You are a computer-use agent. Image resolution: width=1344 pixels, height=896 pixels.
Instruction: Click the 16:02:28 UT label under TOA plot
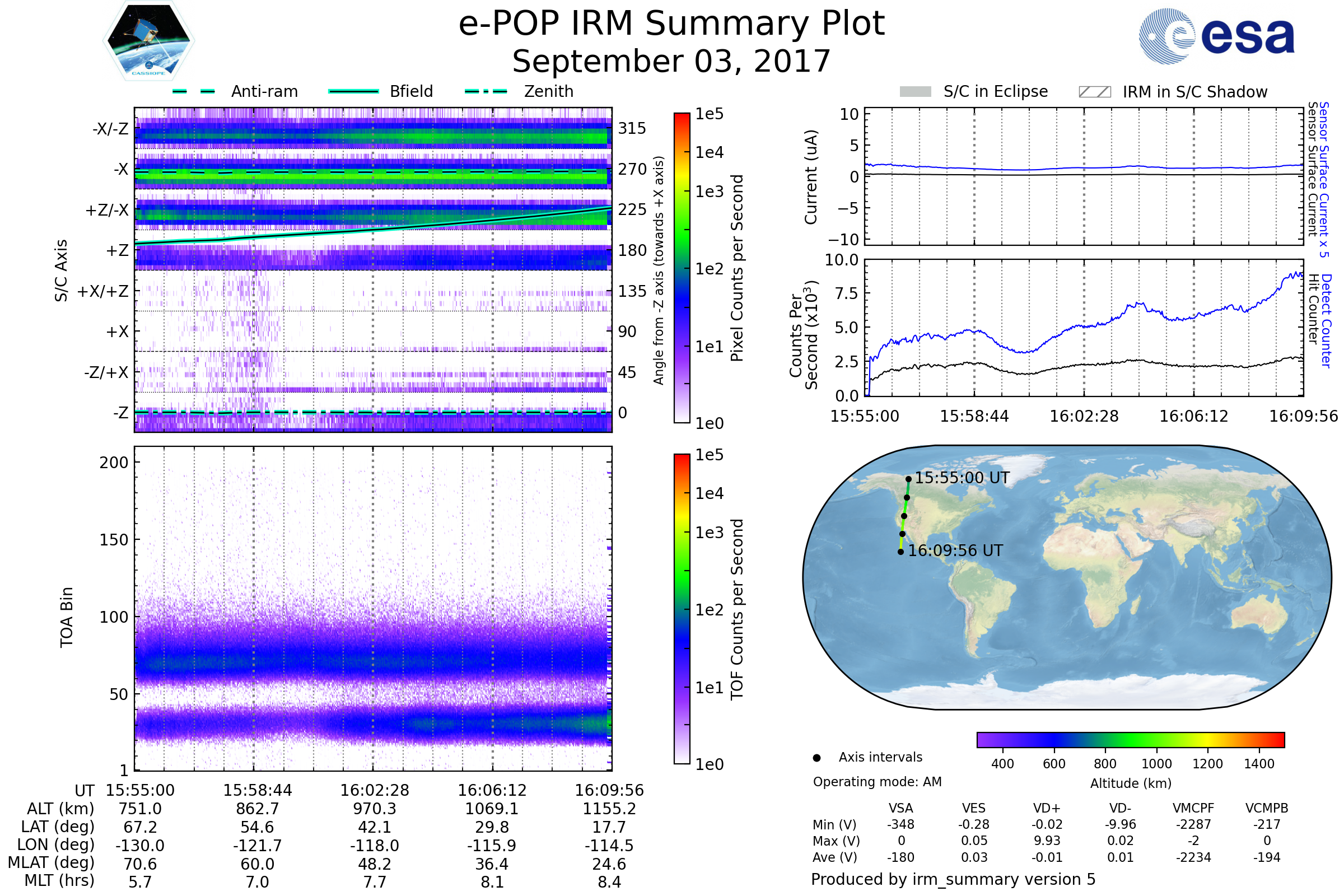point(374,790)
